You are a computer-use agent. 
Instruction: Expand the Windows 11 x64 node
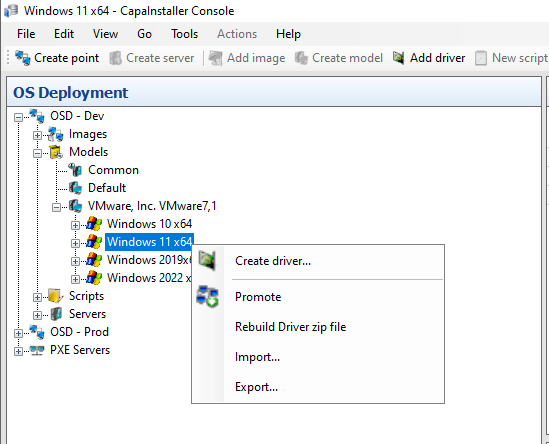(75, 243)
